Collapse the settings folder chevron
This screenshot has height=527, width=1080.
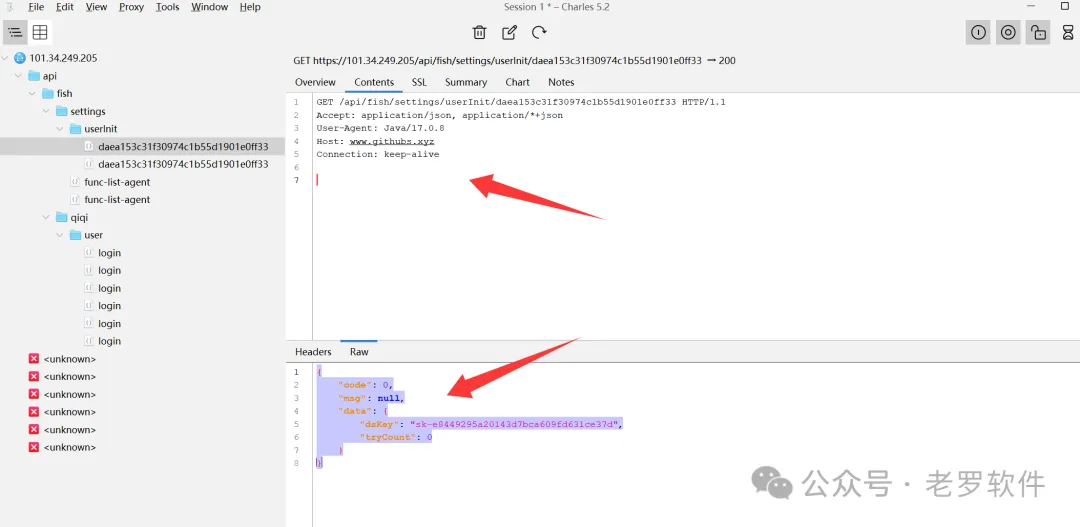click(x=46, y=111)
